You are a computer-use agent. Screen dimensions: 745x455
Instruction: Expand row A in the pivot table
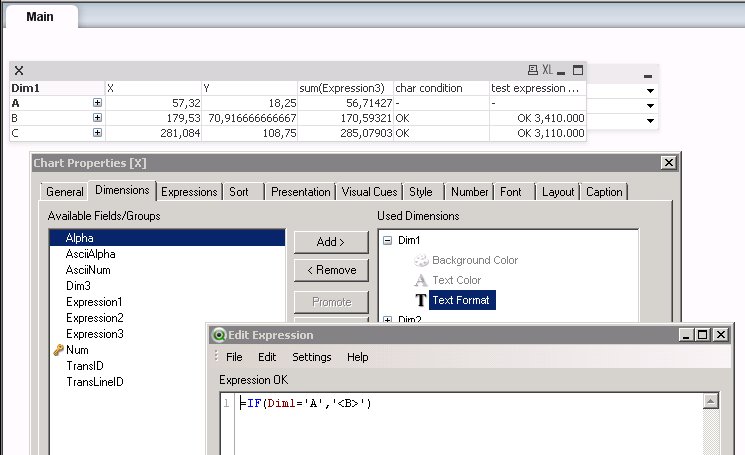tap(97, 103)
